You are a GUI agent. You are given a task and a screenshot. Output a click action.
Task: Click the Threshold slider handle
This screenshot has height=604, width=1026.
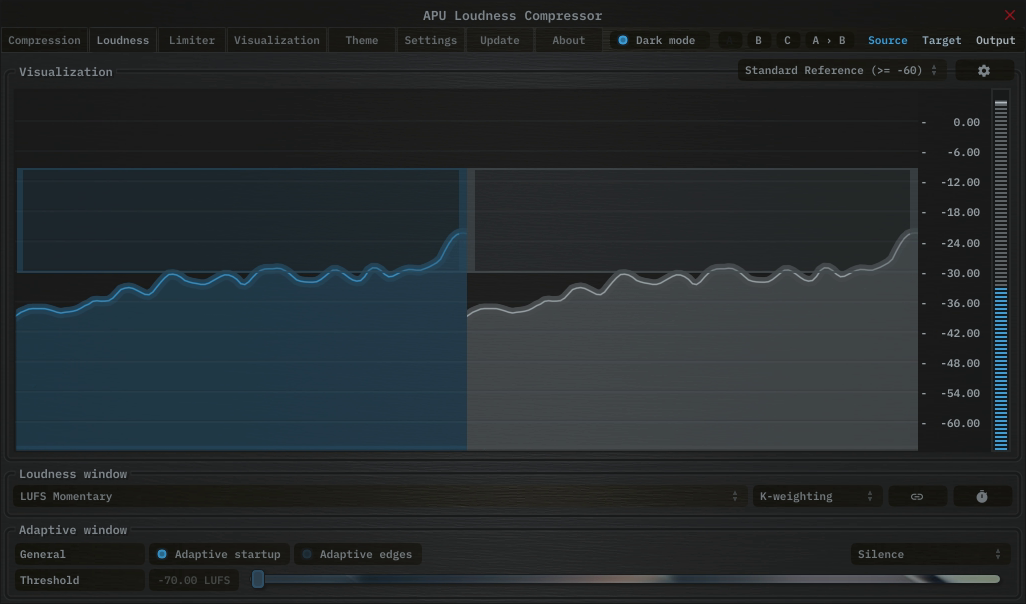[x=258, y=580]
